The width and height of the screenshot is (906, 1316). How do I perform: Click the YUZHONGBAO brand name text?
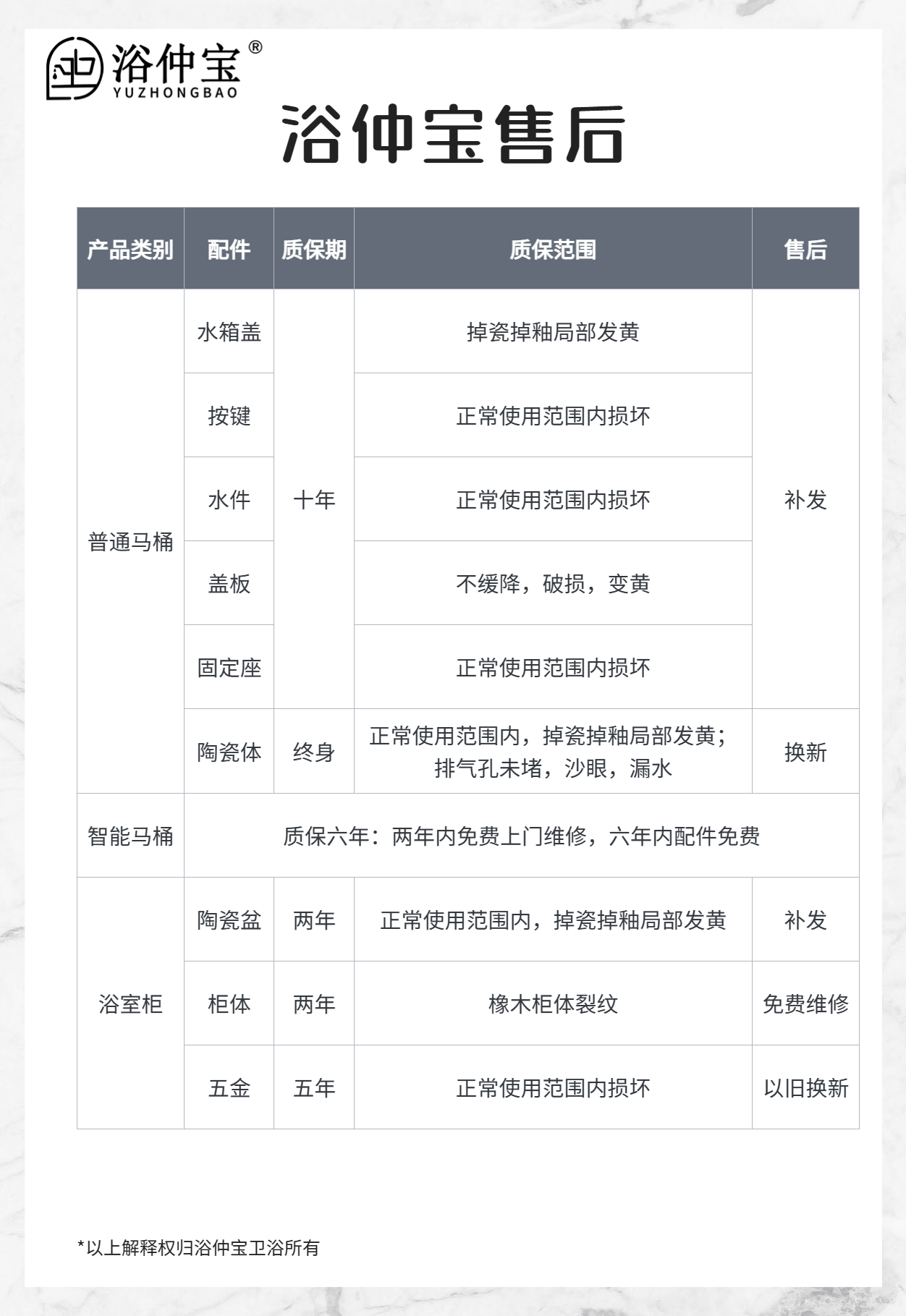click(175, 93)
